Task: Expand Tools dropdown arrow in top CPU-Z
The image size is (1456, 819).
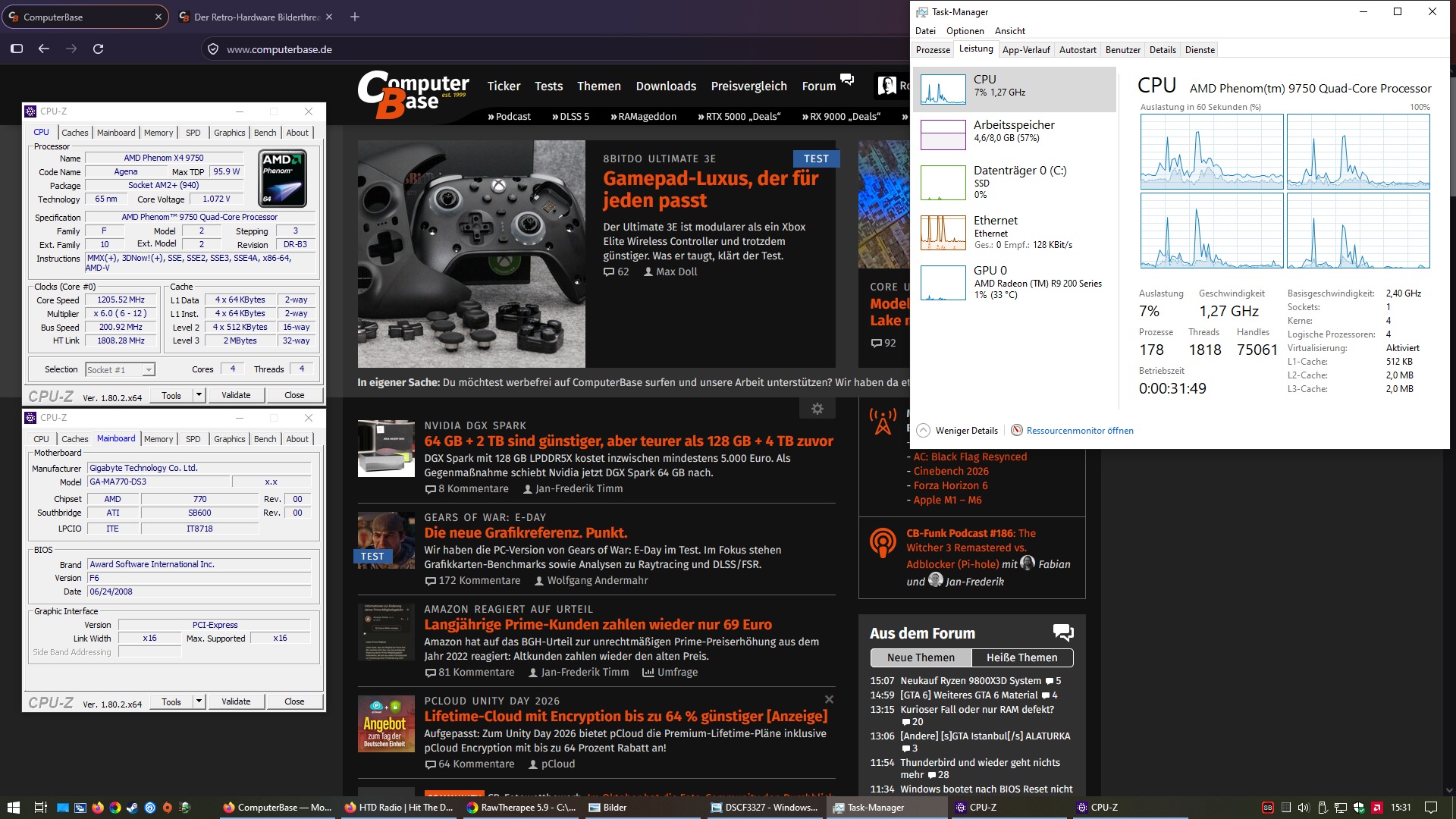Action: (x=199, y=395)
